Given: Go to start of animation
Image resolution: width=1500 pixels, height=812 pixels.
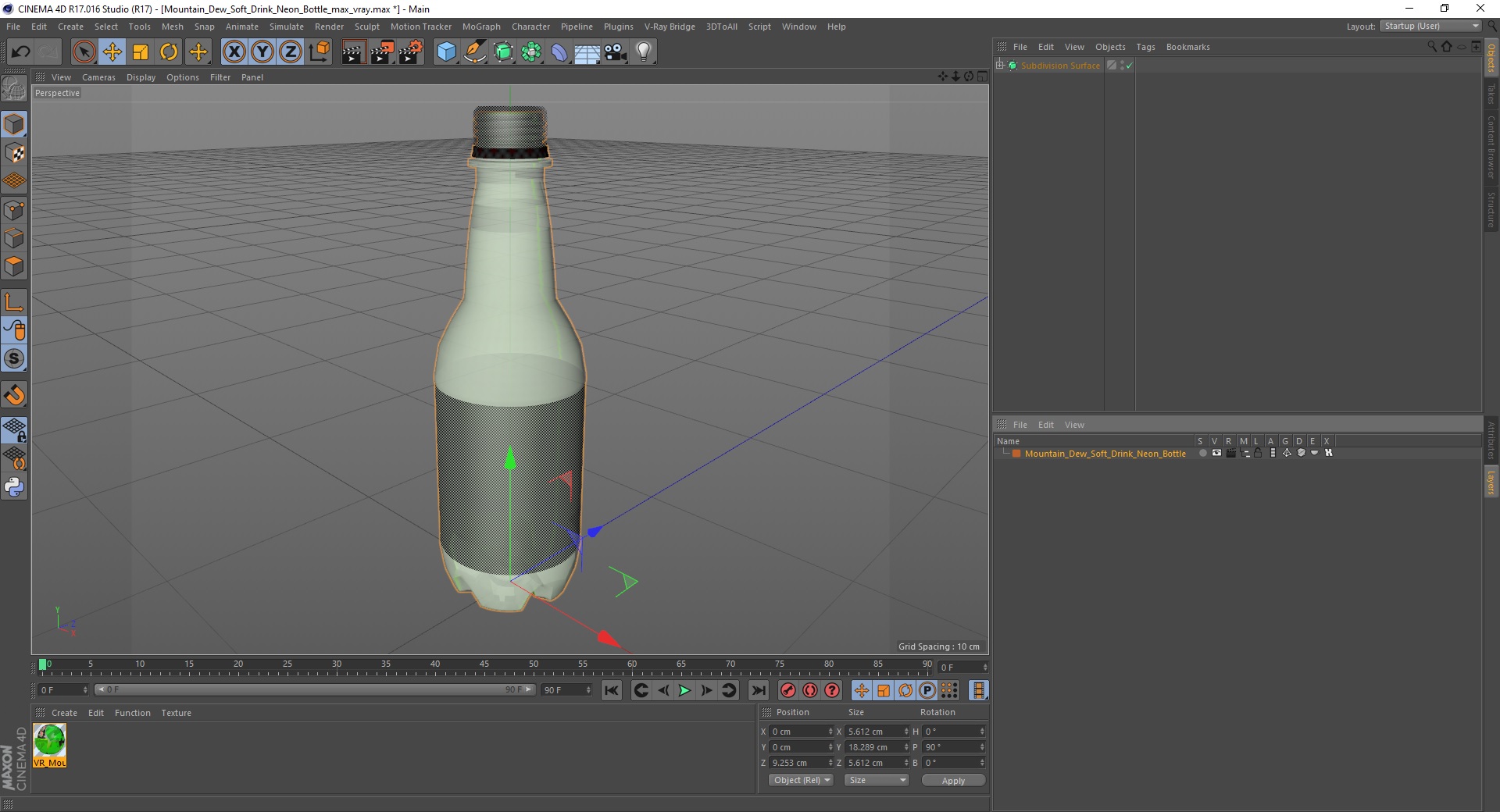Looking at the screenshot, I should click(x=612, y=690).
